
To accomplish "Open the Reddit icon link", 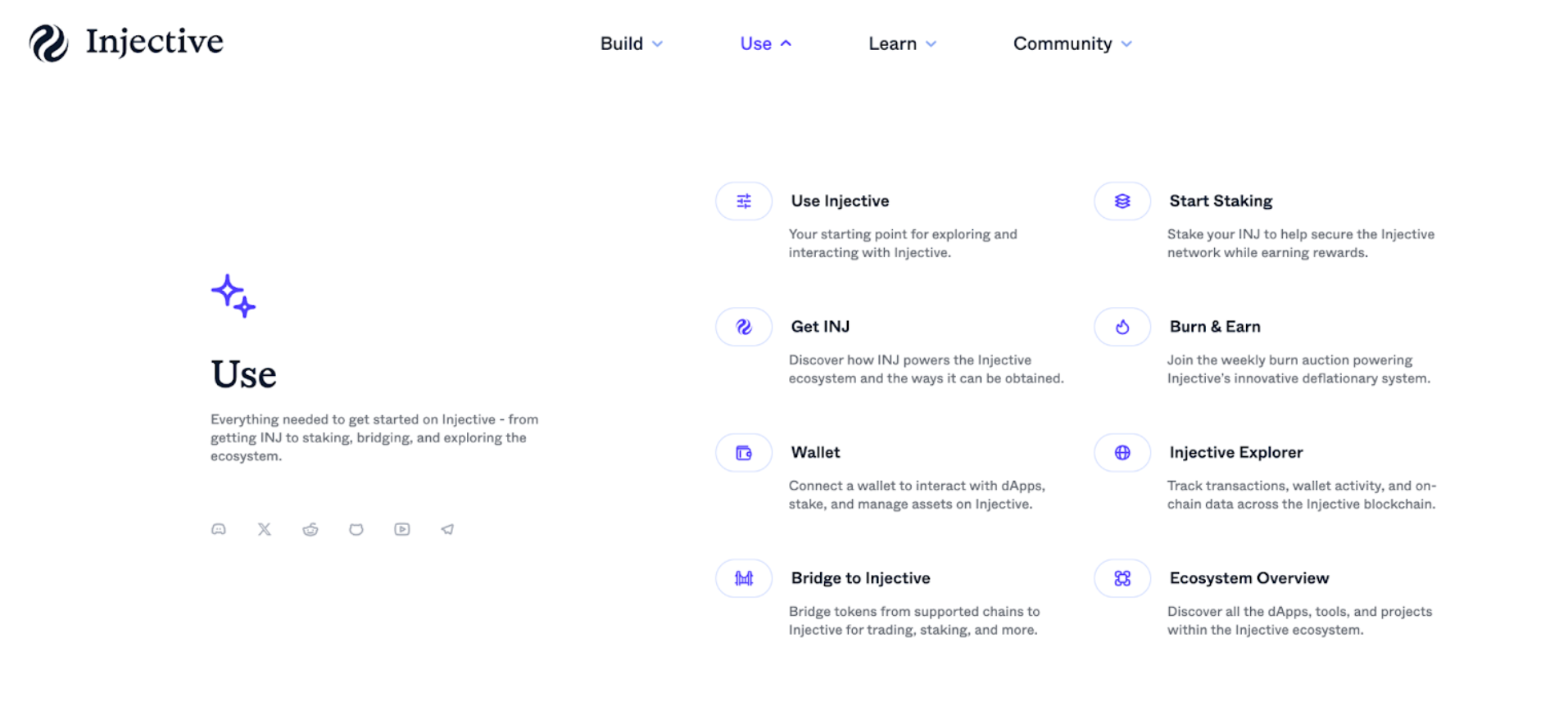I will pyautogui.click(x=310, y=529).
